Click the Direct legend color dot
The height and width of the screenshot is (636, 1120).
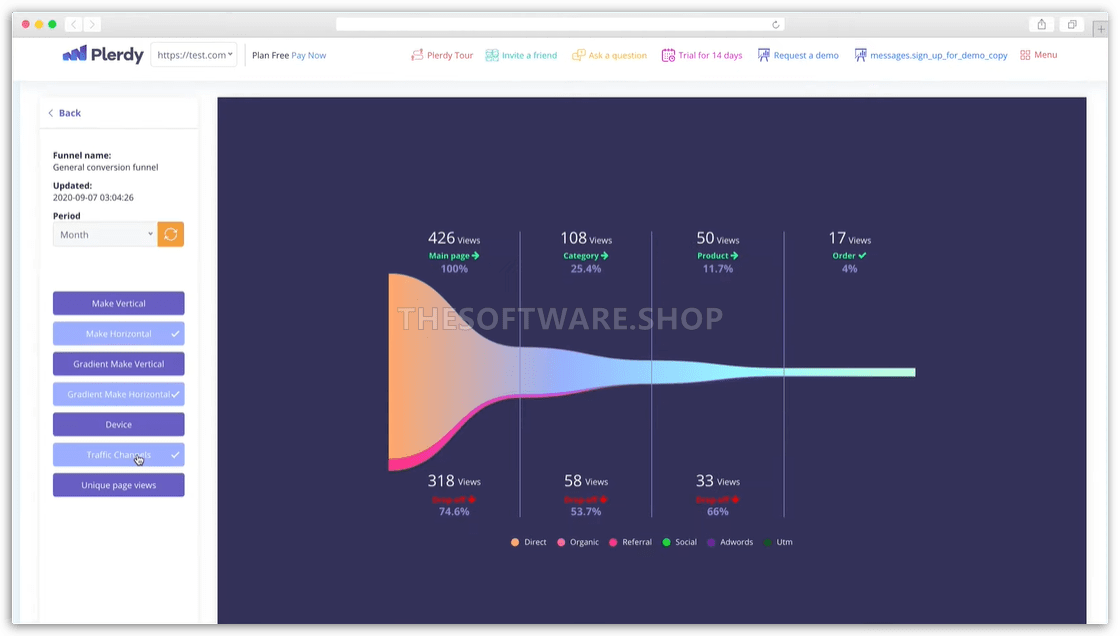pyautogui.click(x=515, y=542)
